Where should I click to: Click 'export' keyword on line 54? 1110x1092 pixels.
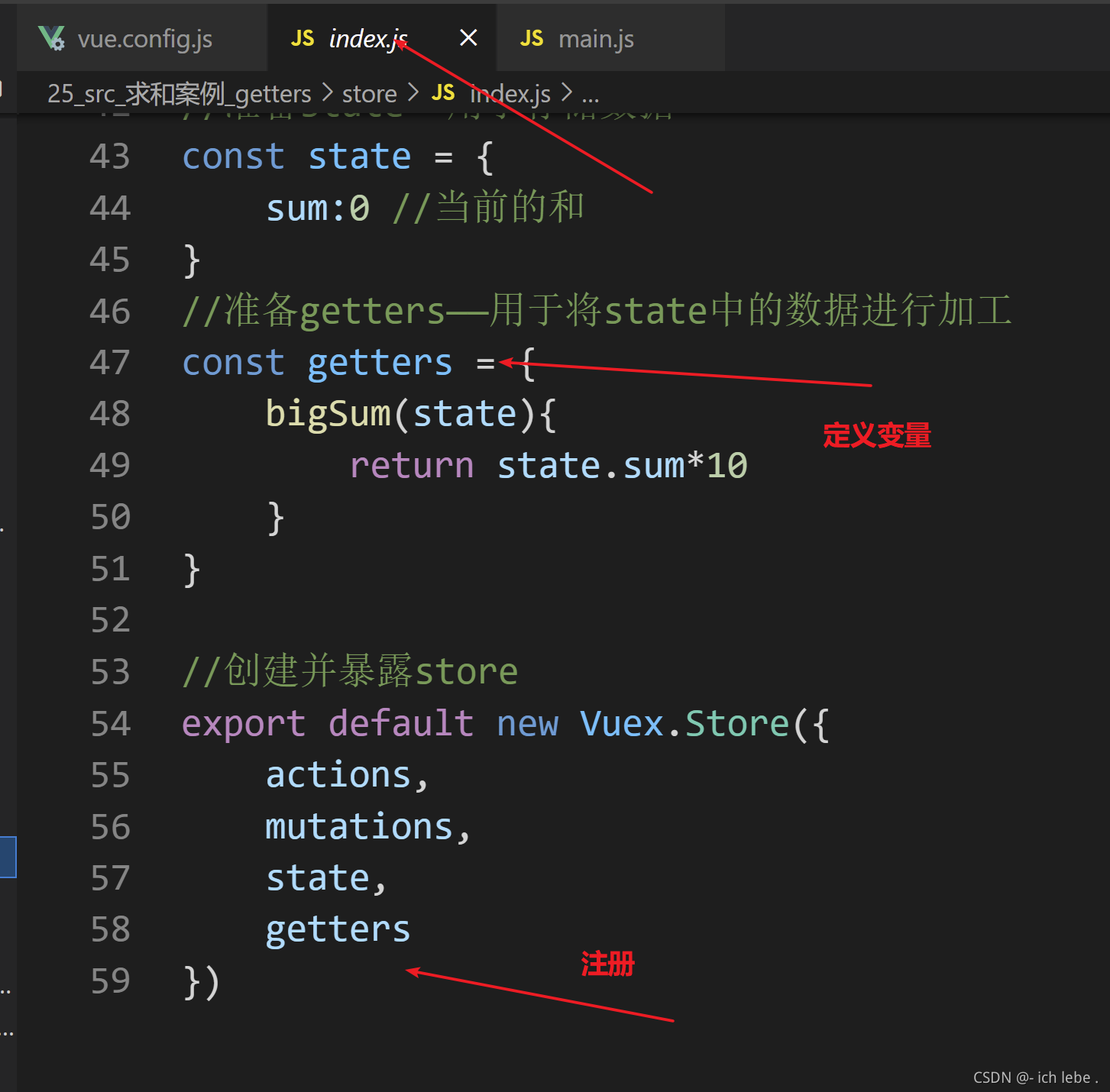[x=244, y=725]
